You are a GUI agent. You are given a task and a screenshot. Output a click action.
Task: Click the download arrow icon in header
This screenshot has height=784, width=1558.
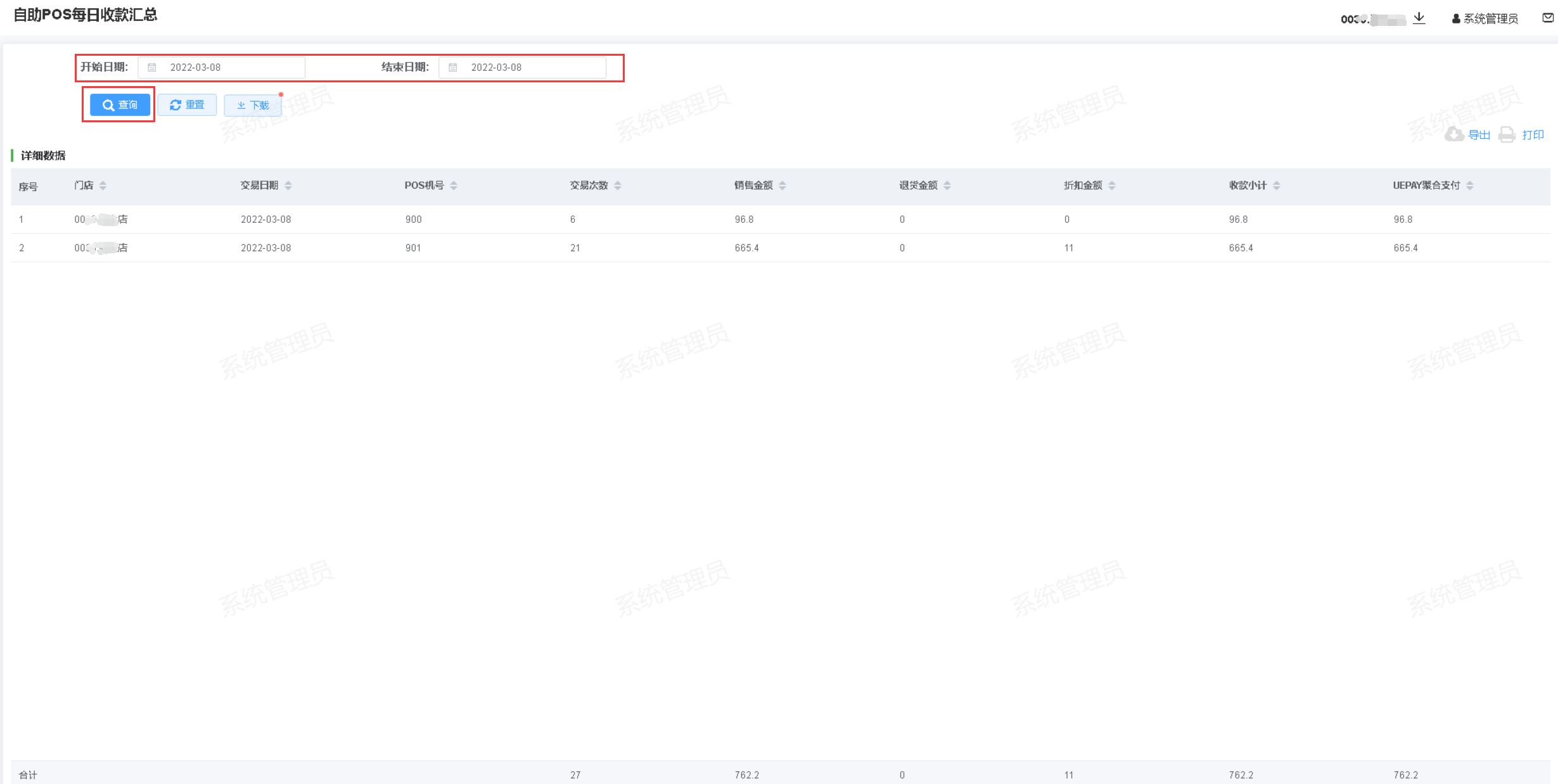[x=1419, y=18]
